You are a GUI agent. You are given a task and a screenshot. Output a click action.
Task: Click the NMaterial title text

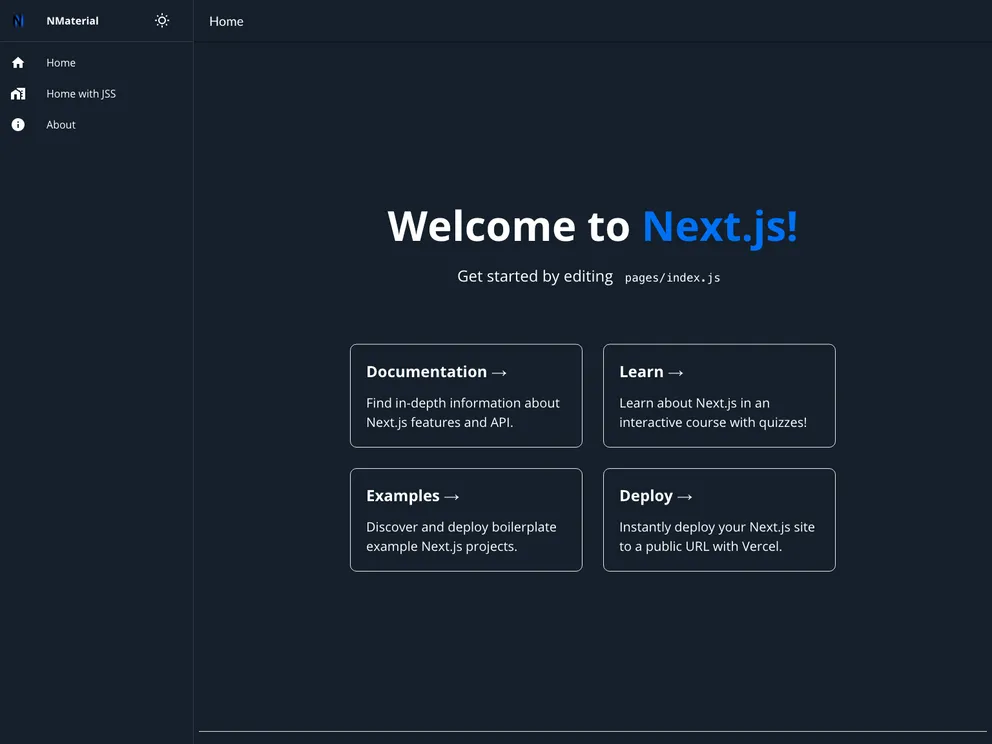72,21
